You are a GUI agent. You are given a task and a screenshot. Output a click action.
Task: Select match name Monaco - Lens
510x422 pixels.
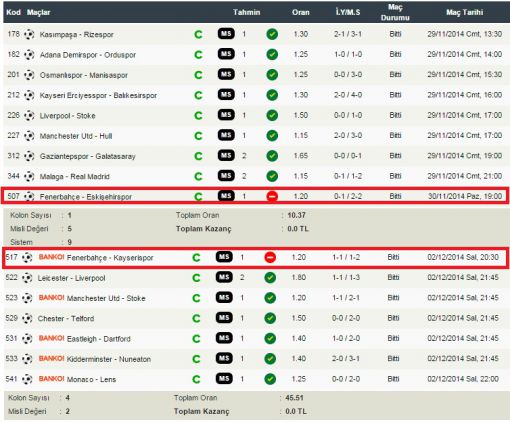(91, 379)
